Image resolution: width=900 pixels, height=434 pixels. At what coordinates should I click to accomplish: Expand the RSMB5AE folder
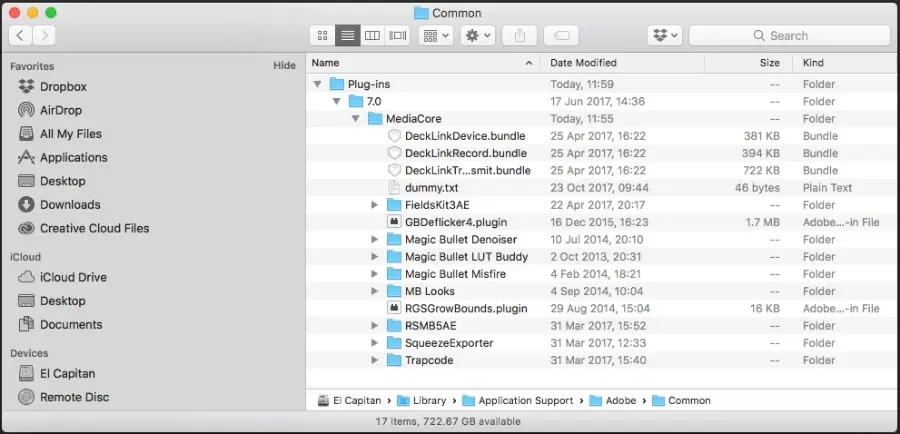374,326
